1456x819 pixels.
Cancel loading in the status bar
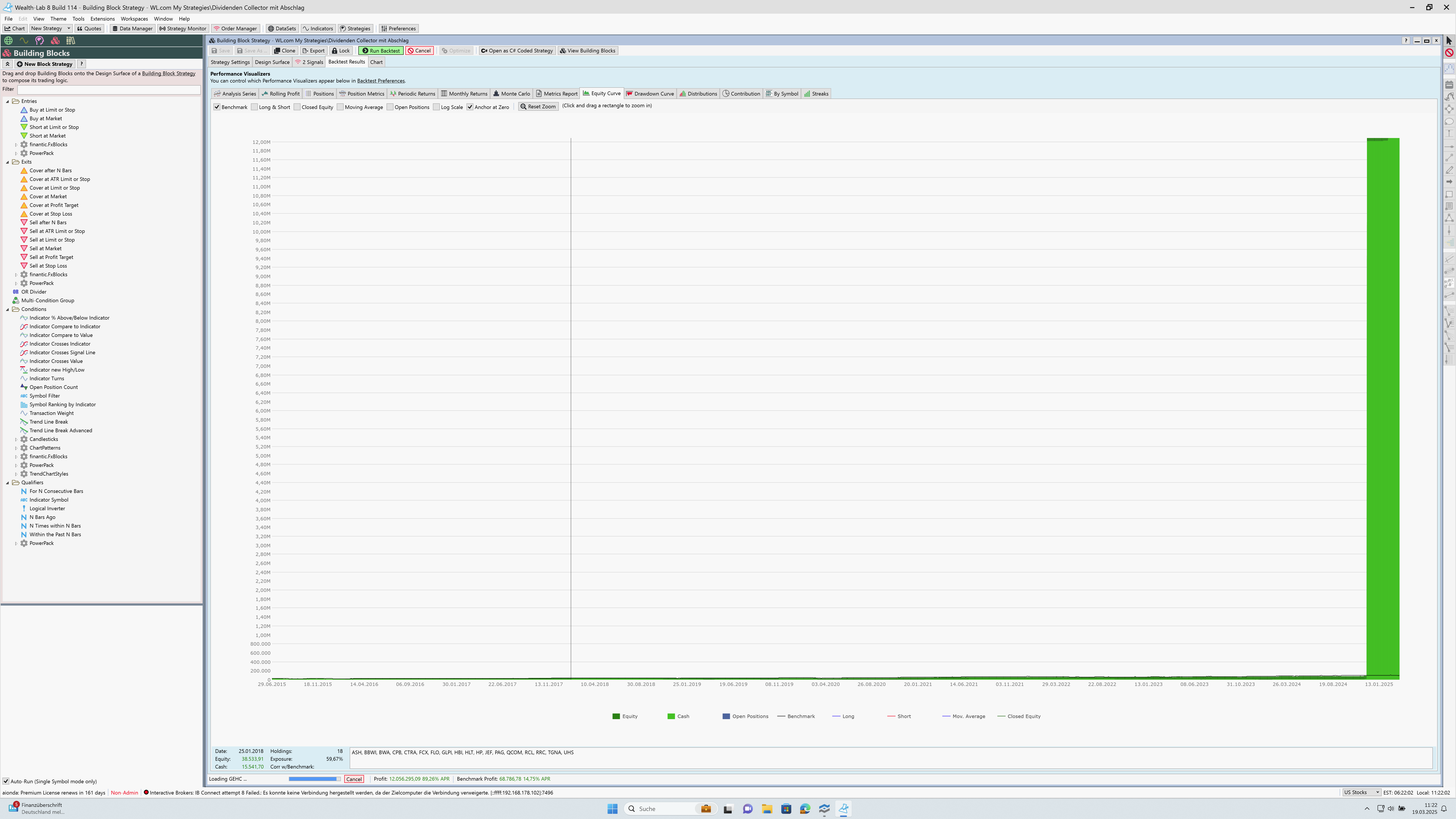pos(354,779)
